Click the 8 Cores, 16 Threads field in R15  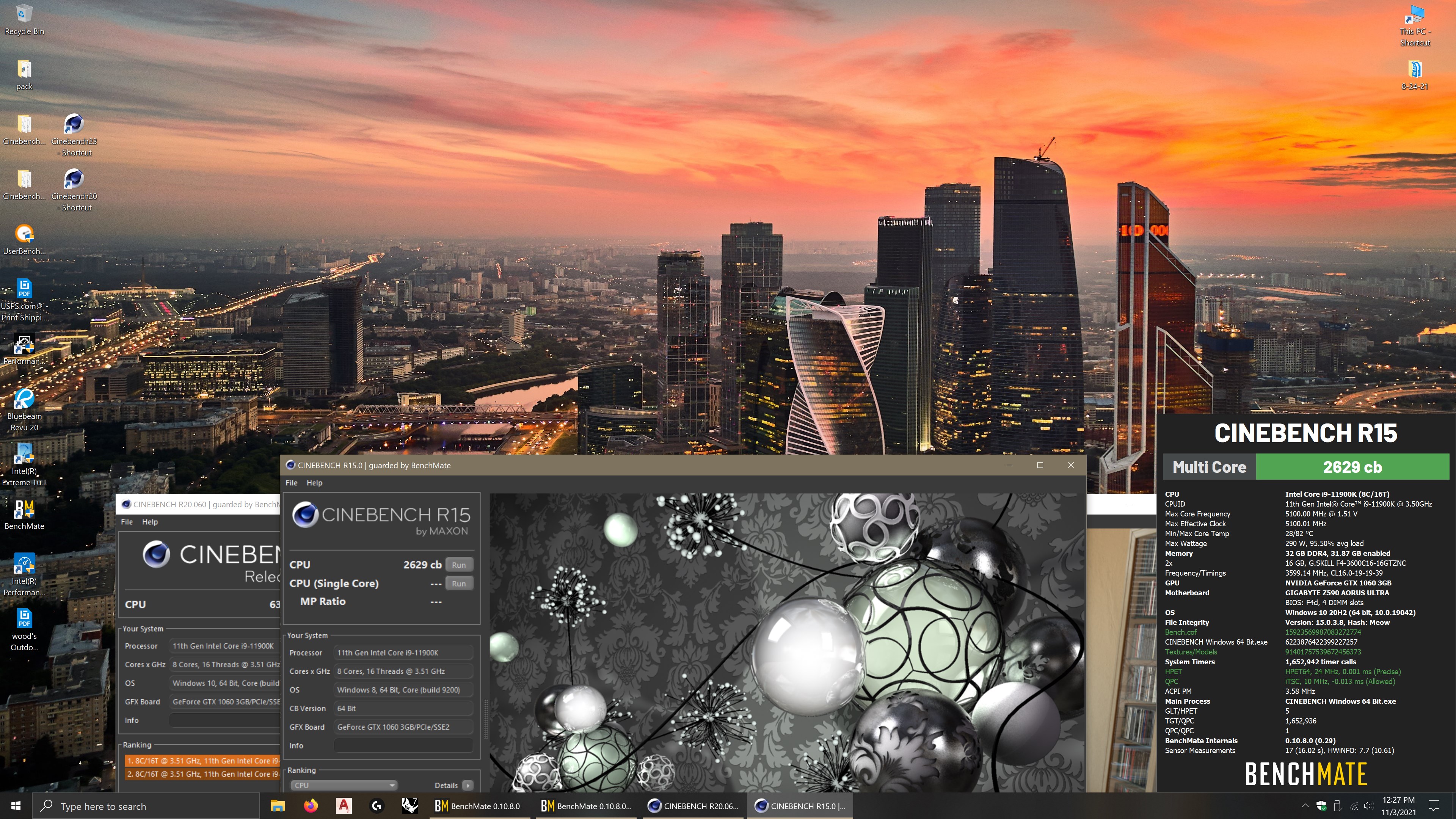coord(403,671)
